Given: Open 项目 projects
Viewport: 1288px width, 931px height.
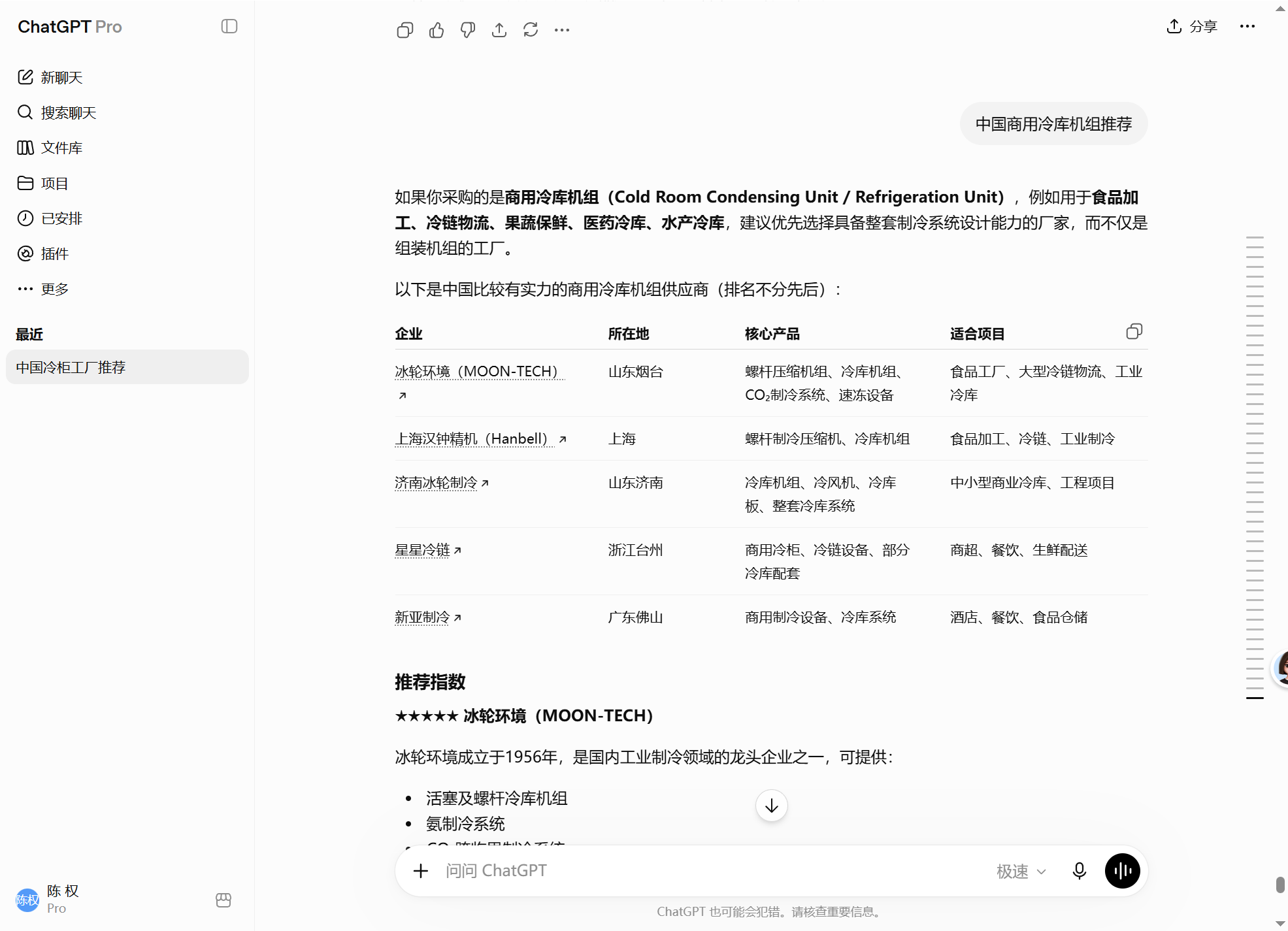Looking at the screenshot, I should pos(127,184).
